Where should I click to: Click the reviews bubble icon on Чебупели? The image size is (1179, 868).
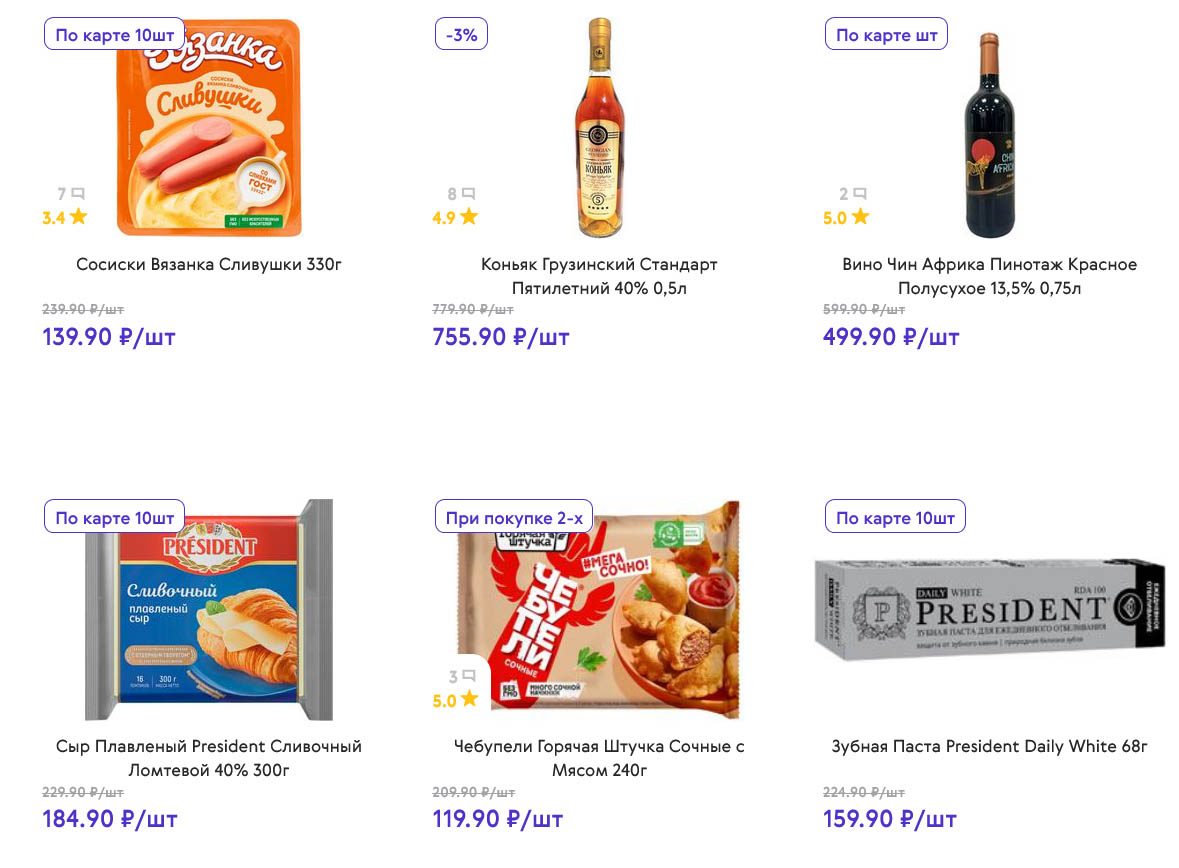point(468,677)
